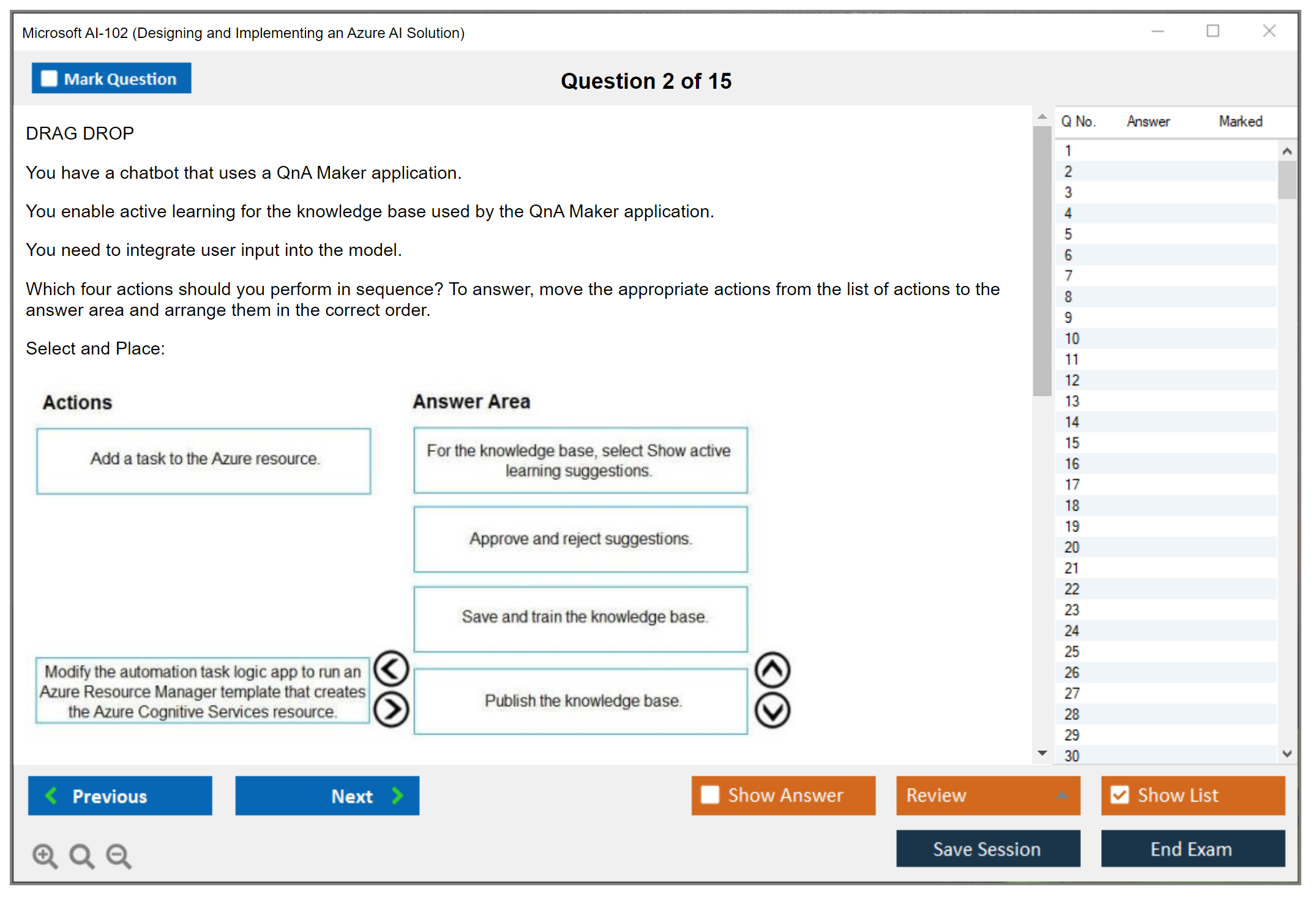
Task: Go to the Next question
Action: [327, 796]
